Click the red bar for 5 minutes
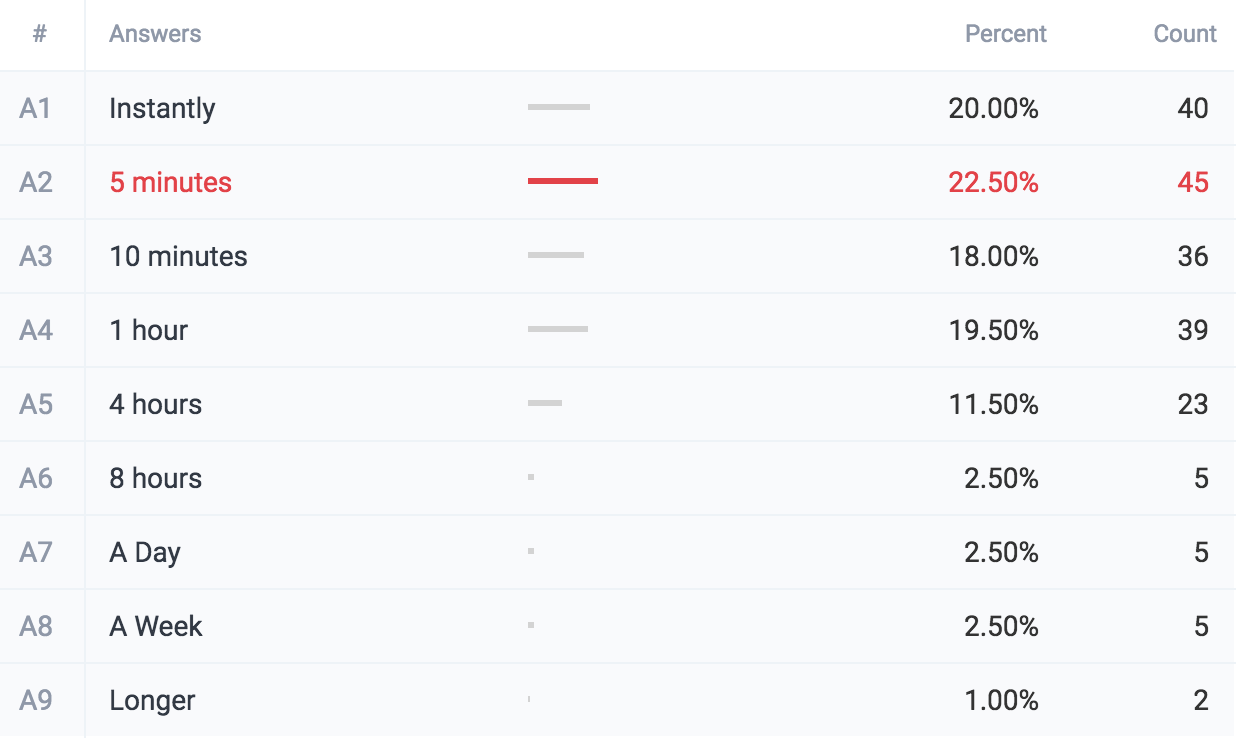Viewport: 1236px width, 738px height. click(562, 181)
